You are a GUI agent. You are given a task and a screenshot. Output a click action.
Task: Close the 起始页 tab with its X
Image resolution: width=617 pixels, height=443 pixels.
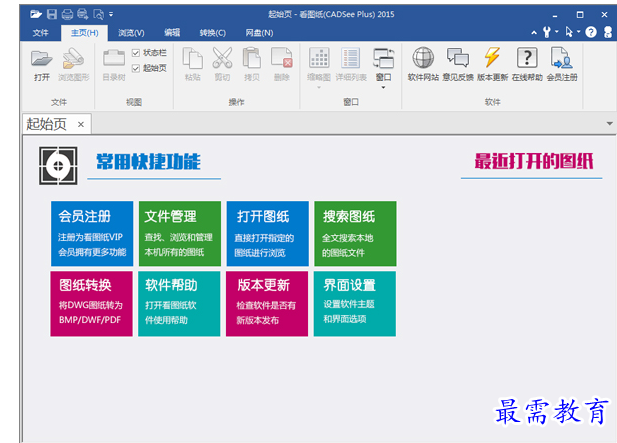coord(81,125)
